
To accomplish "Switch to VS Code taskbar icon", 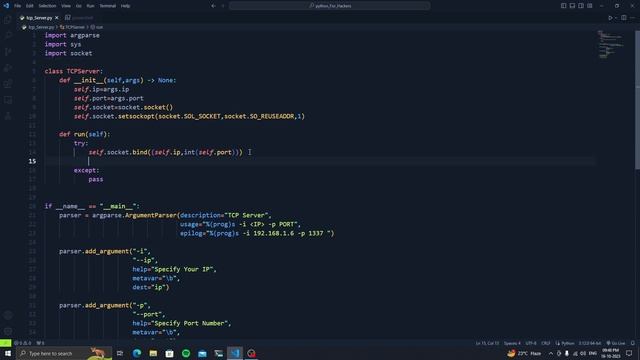I will click(x=235, y=353).
